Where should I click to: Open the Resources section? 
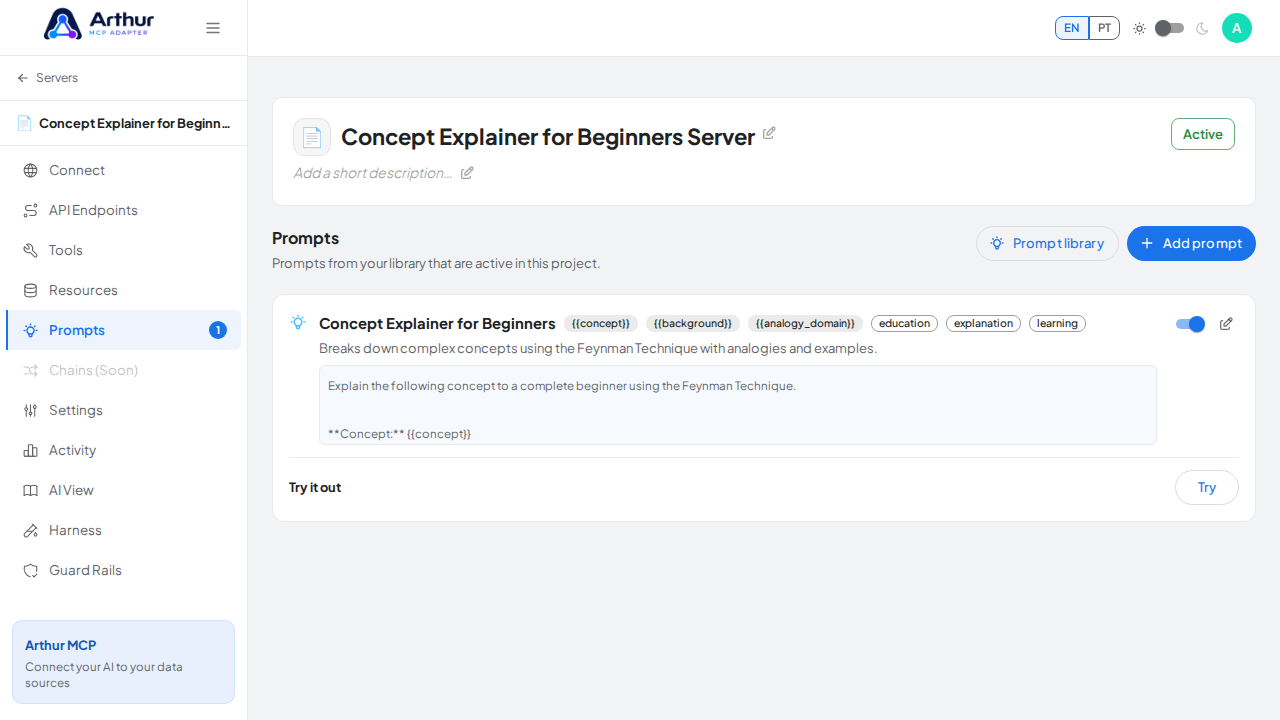[123, 290]
